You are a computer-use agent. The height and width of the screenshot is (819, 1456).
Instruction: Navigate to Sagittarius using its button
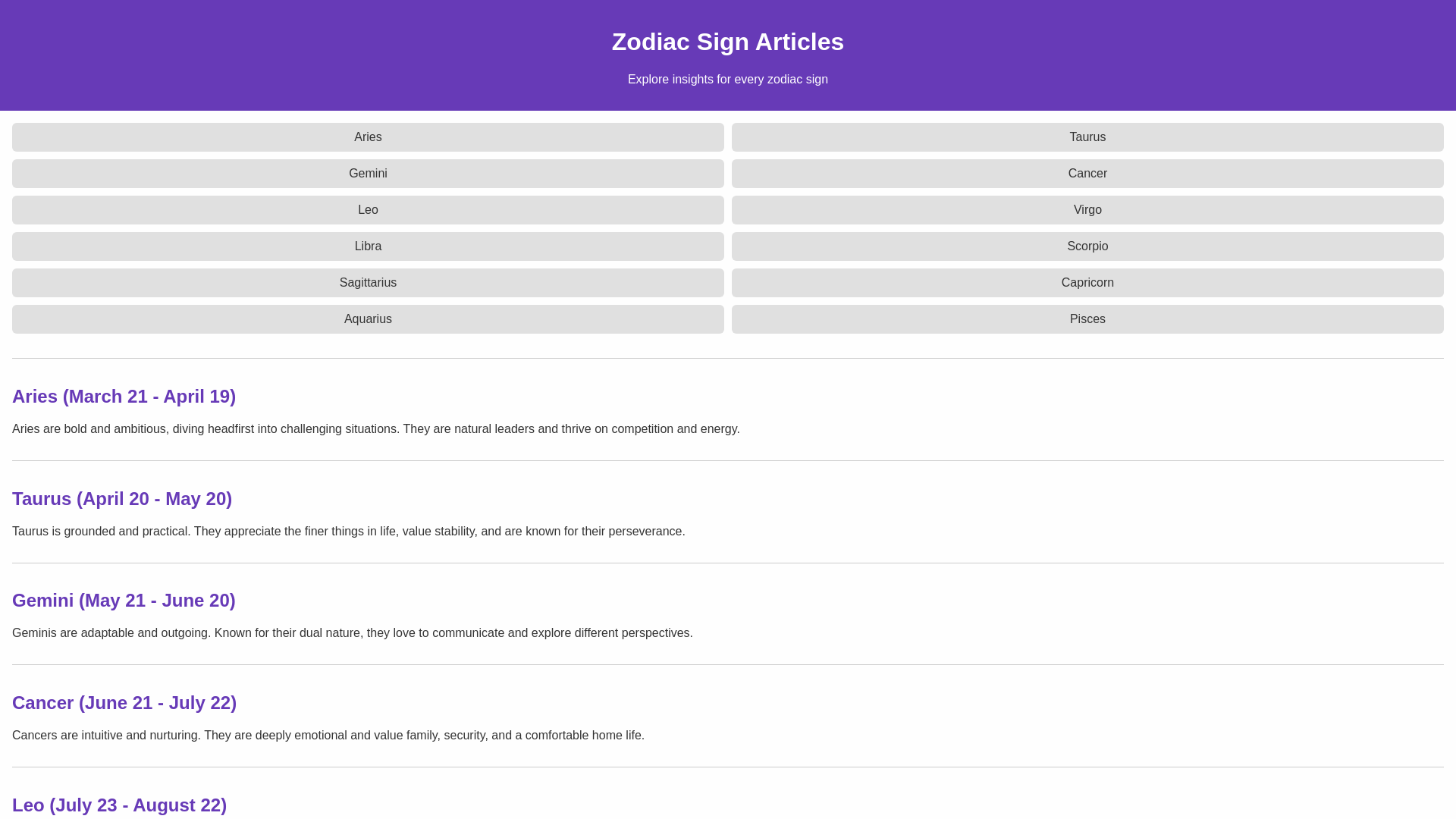pyautogui.click(x=368, y=283)
